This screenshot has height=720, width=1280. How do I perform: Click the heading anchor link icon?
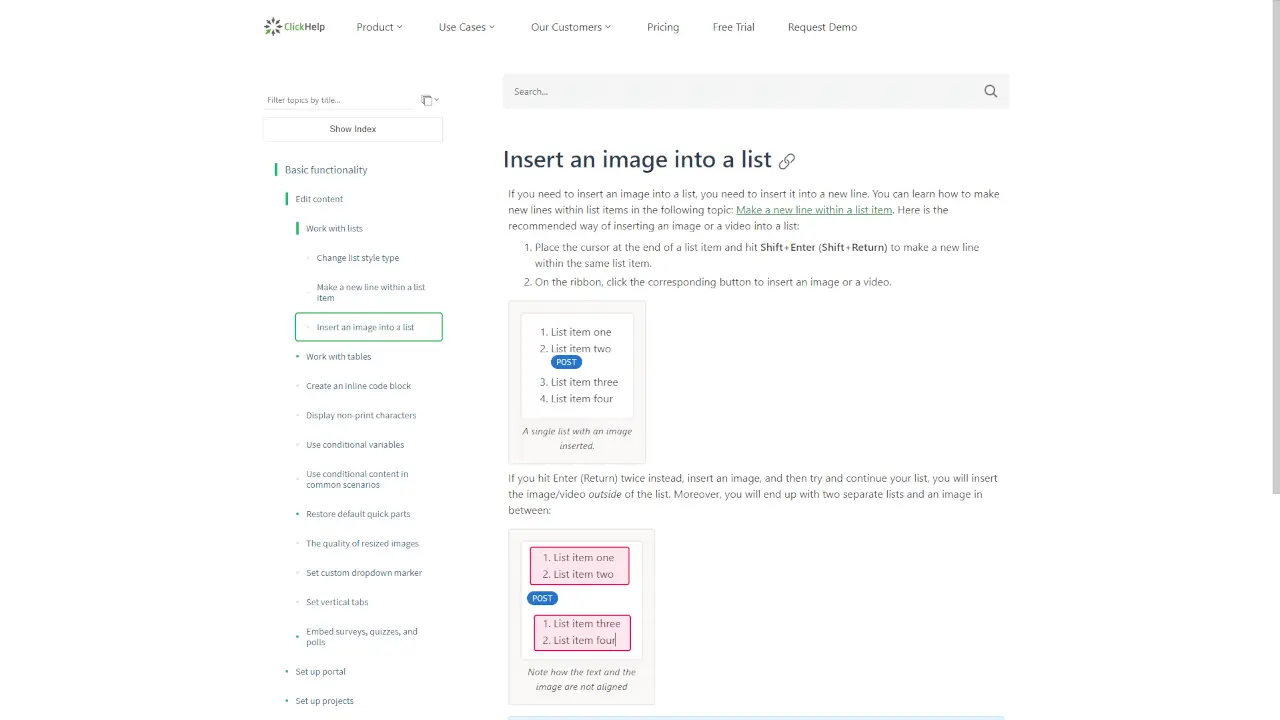[787, 161]
